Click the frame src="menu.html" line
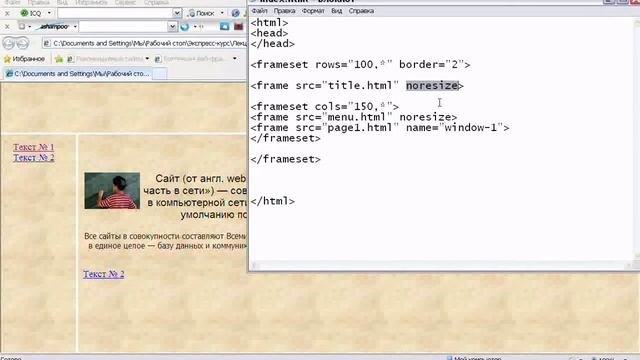Screen dimensions: 640x360 [x=354, y=117]
